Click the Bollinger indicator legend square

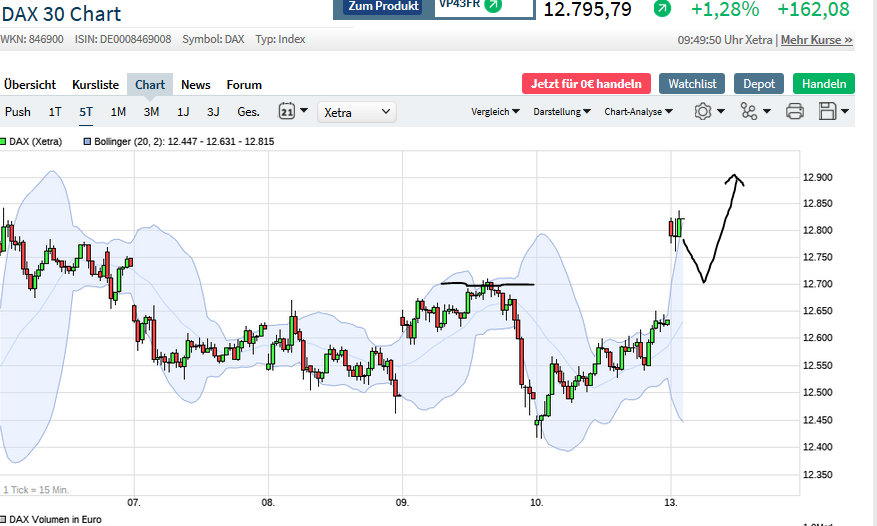87,142
